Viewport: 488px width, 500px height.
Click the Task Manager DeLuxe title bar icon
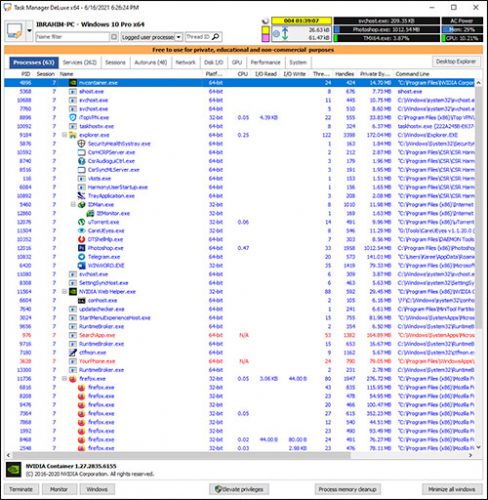(7, 7)
